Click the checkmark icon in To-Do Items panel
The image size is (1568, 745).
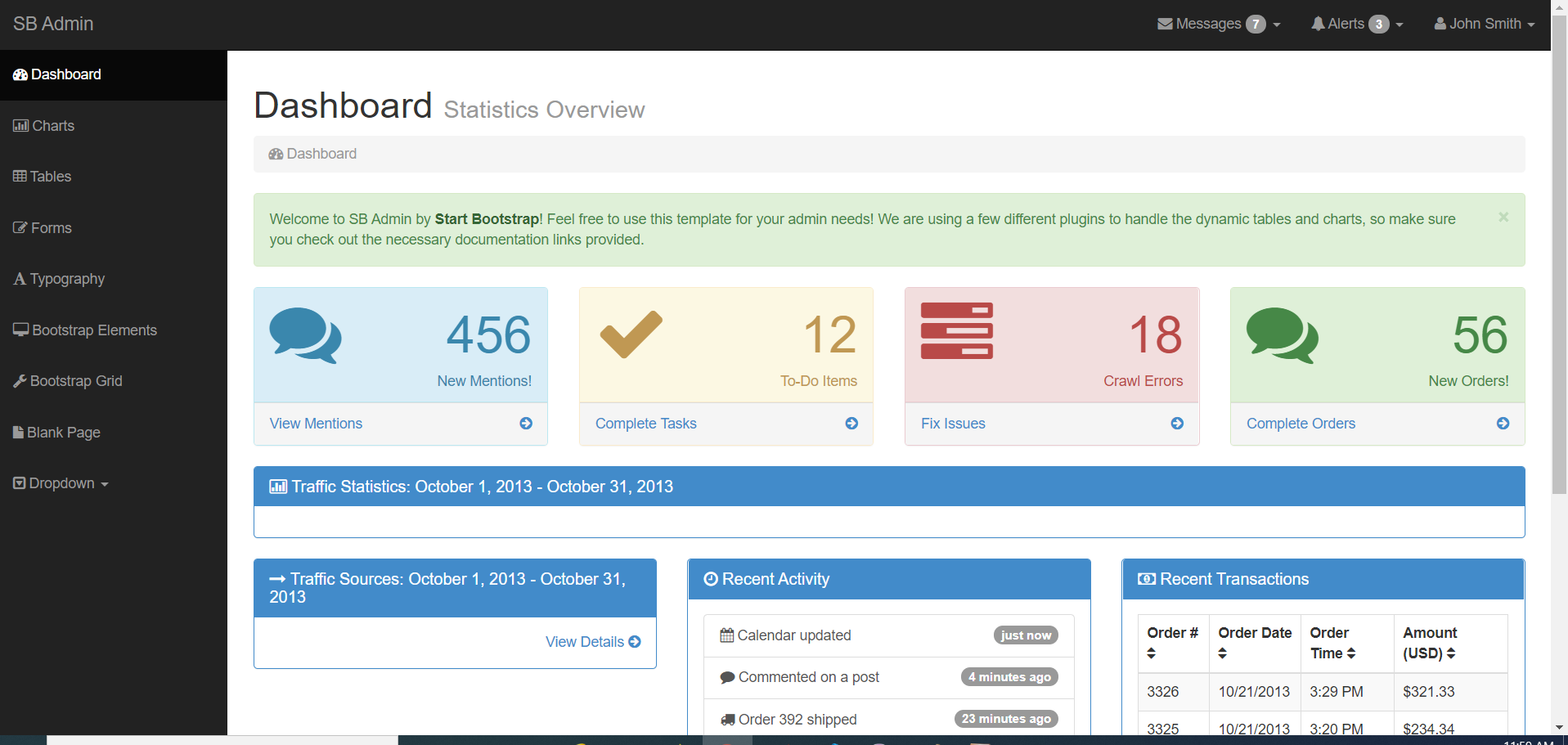pyautogui.click(x=631, y=334)
